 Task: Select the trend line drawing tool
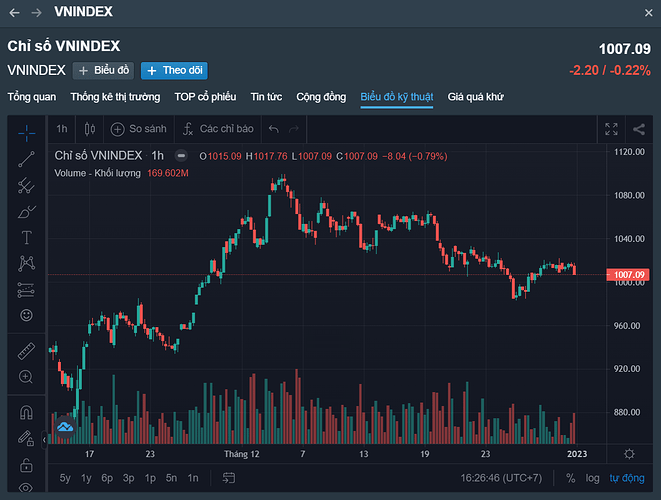coord(27,158)
